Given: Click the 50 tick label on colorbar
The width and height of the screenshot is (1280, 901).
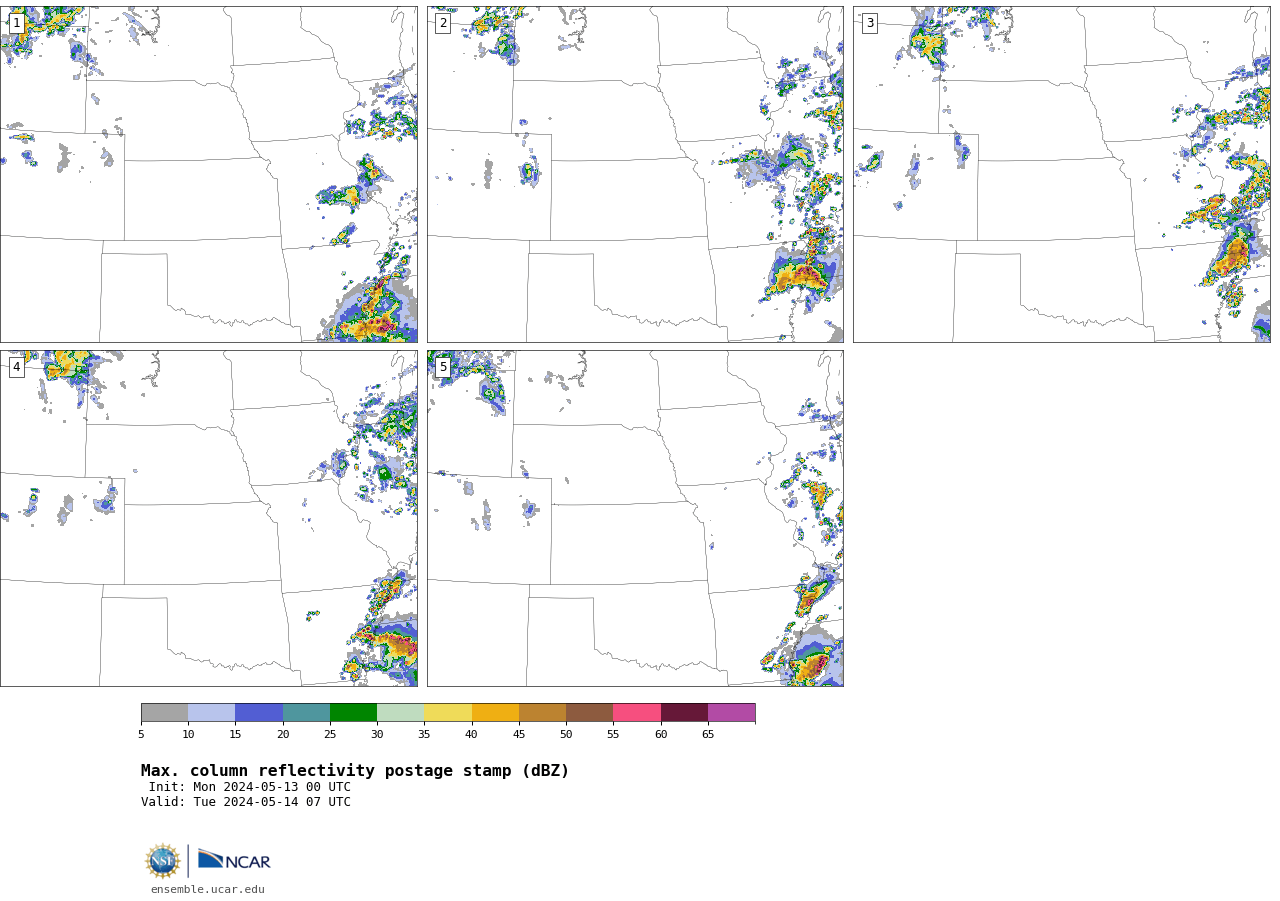Looking at the screenshot, I should point(566,735).
